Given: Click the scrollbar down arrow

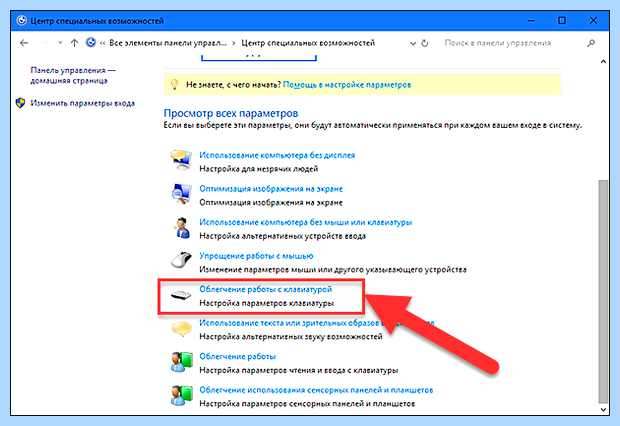Looking at the screenshot, I should (x=603, y=410).
